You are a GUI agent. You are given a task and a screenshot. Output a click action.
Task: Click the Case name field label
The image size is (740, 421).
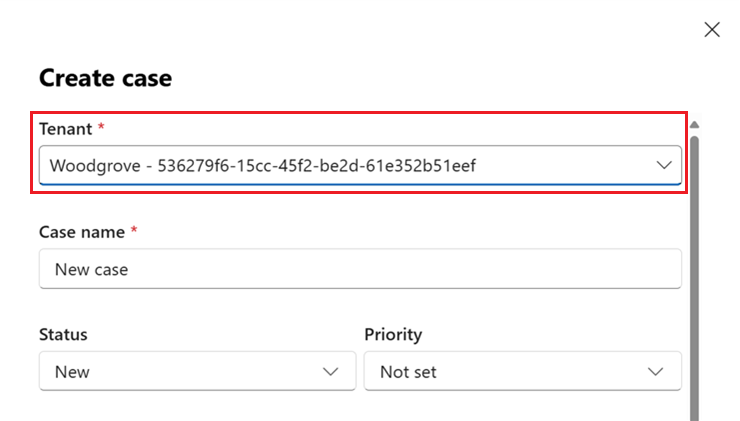tap(82, 232)
